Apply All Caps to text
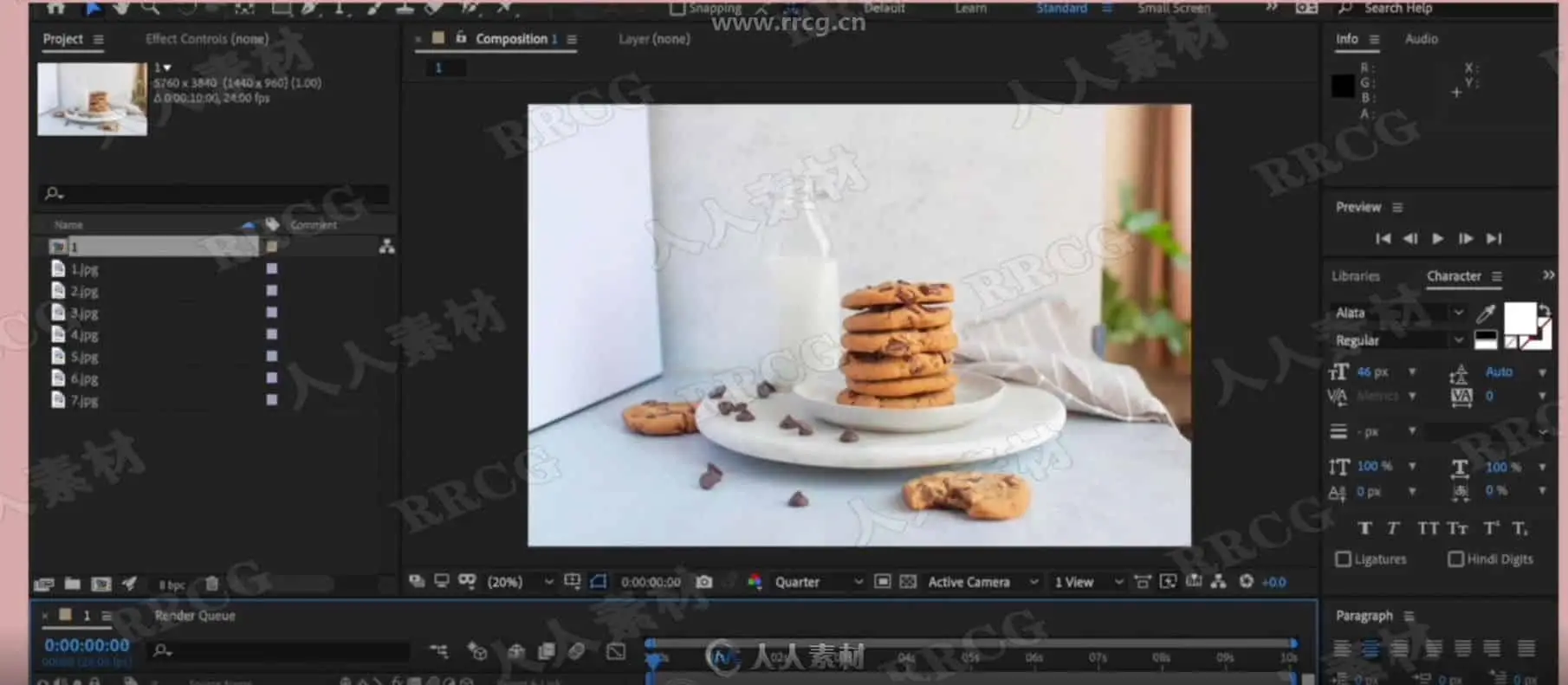The width and height of the screenshot is (1568, 685). click(1428, 528)
